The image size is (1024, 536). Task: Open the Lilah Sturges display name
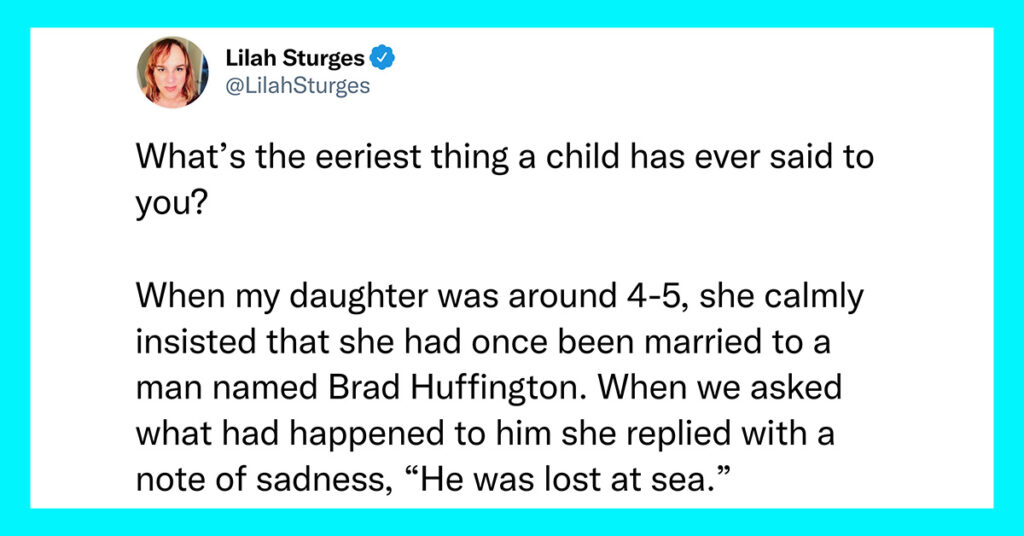click(295, 58)
